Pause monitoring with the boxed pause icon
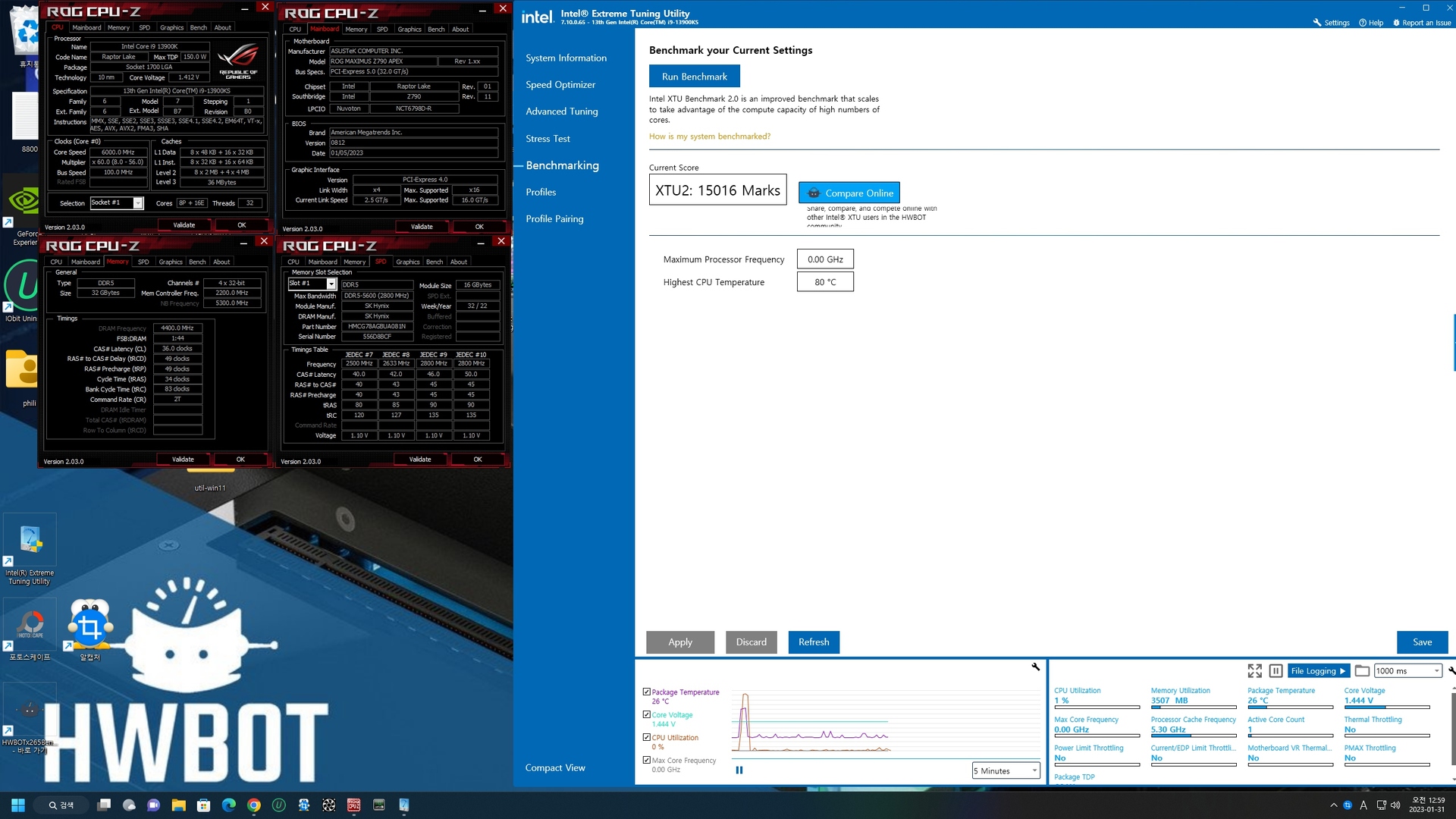Screen dimensions: 1456x819 (1276, 670)
